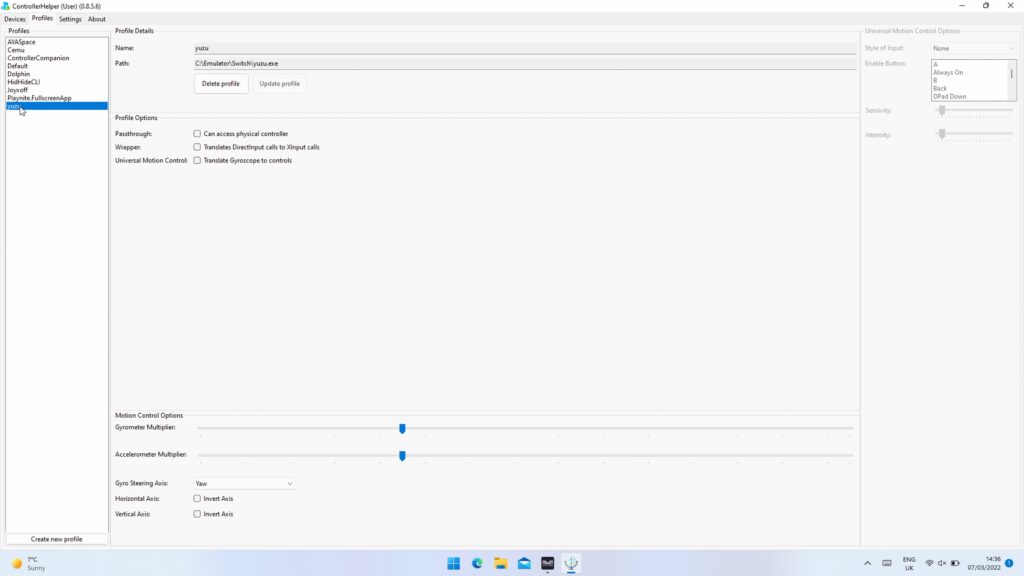Screen dimensions: 1024x576
Task: Select 'A' in Enable Button list
Action: [970, 65]
